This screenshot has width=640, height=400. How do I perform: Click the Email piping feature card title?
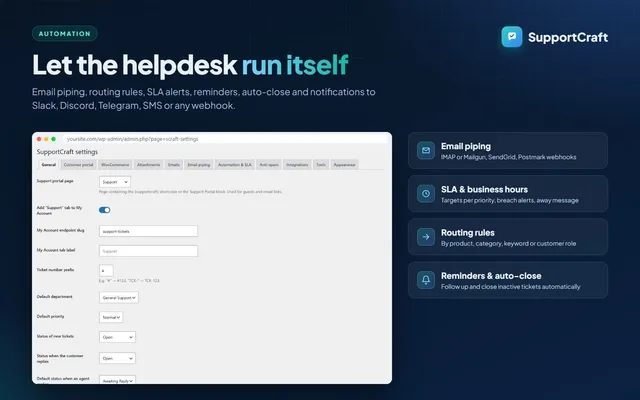(466, 146)
